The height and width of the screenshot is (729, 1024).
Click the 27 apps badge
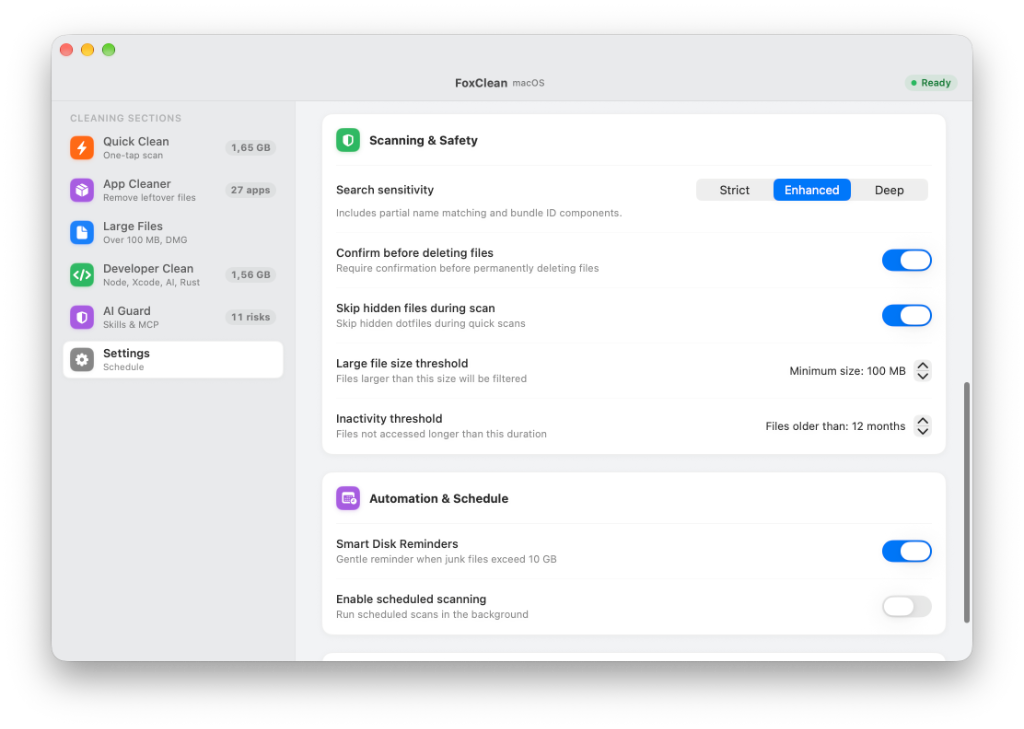(x=250, y=190)
